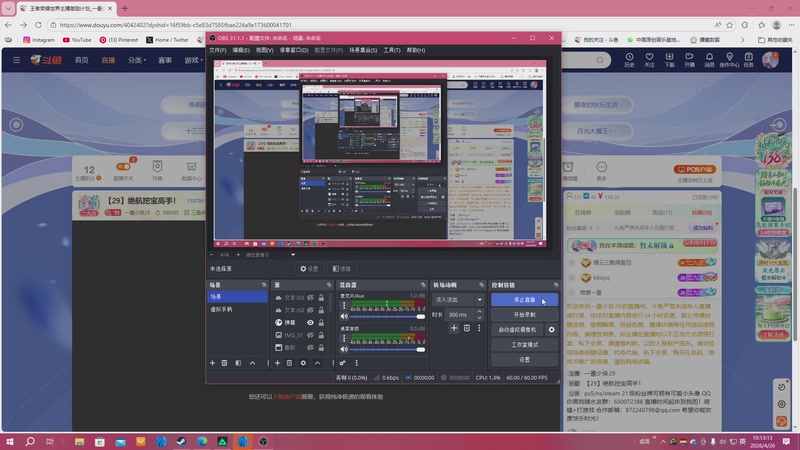Mute the desktop audio speaker icon in the mixer

(x=344, y=349)
